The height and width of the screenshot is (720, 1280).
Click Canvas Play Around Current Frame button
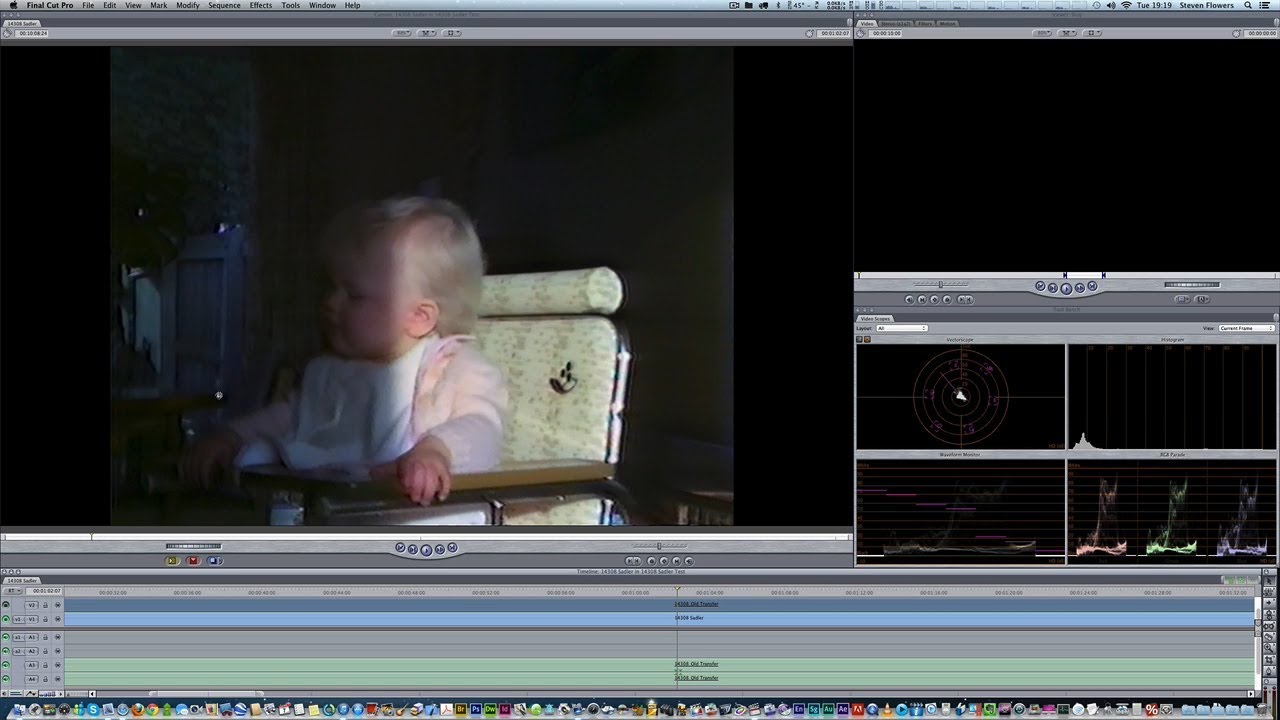(x=439, y=549)
